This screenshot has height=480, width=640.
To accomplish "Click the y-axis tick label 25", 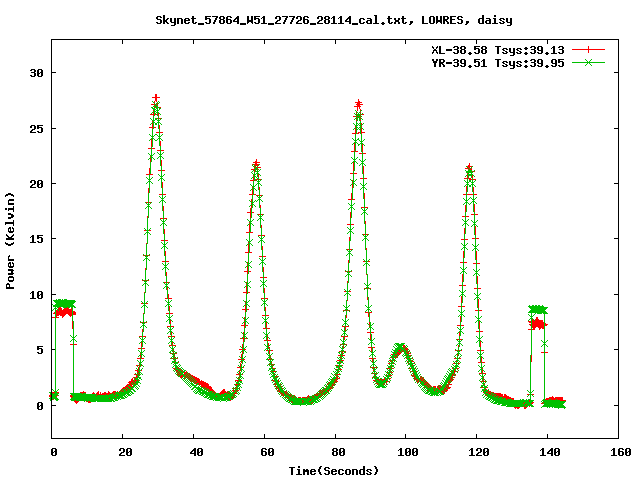I will (x=36, y=129).
